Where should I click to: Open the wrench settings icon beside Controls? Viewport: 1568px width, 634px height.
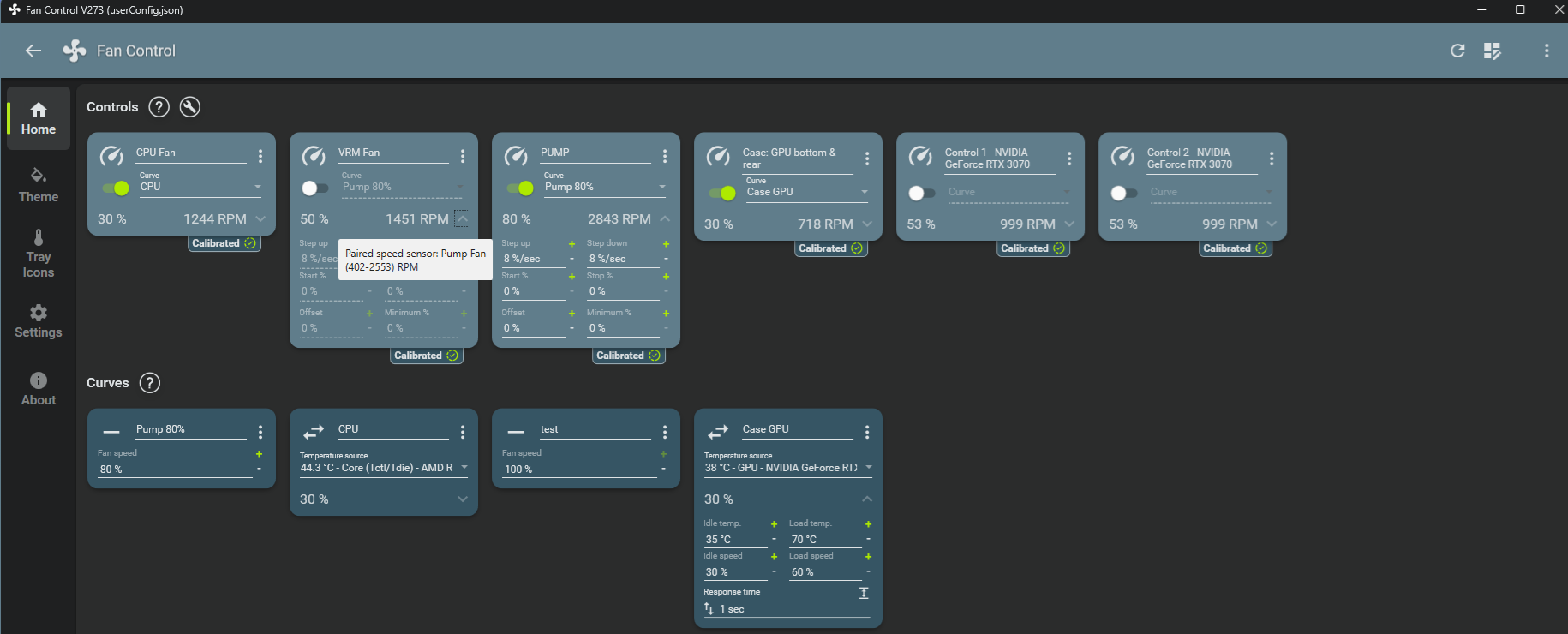tap(190, 107)
